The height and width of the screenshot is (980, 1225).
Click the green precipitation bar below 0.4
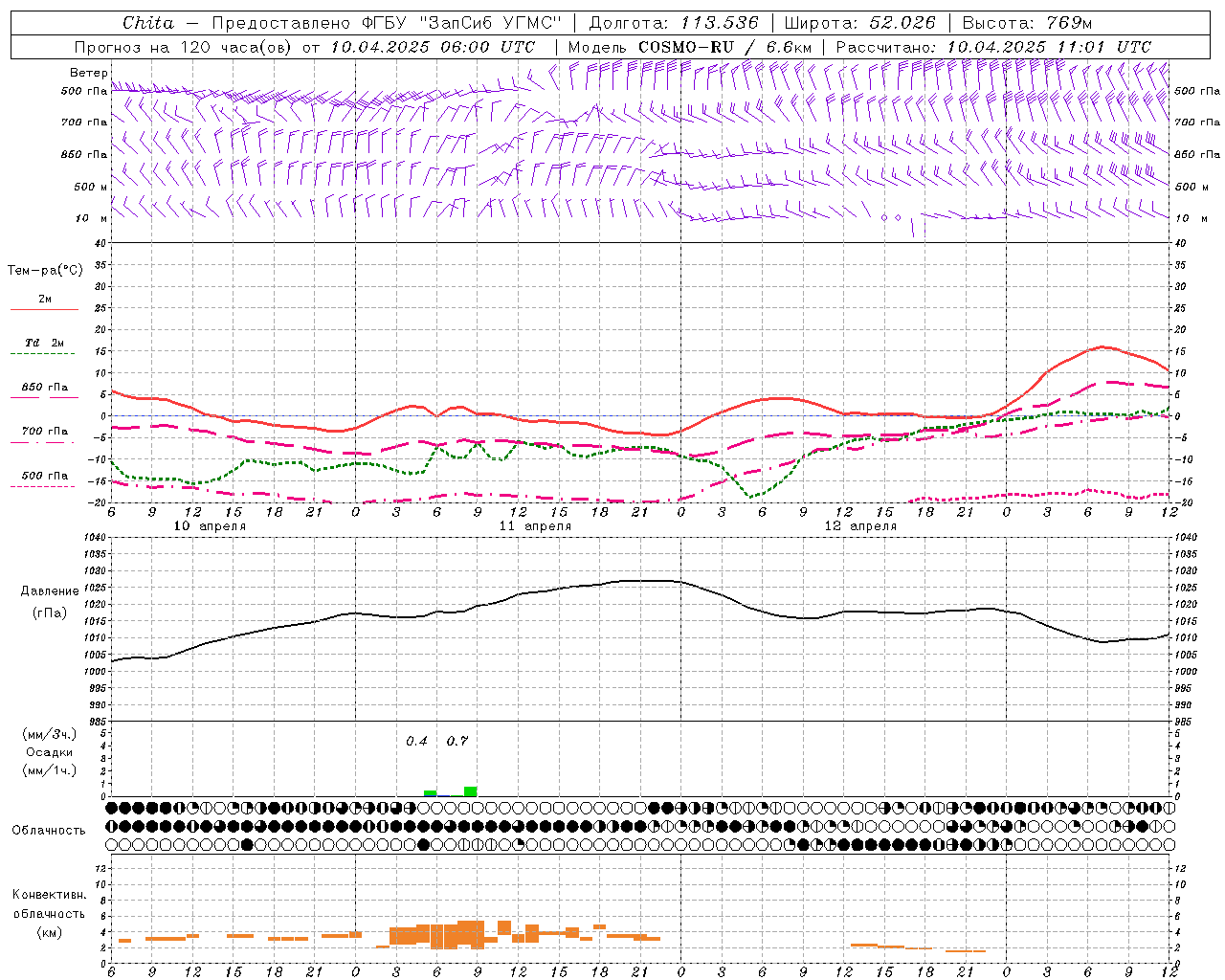pos(430,793)
